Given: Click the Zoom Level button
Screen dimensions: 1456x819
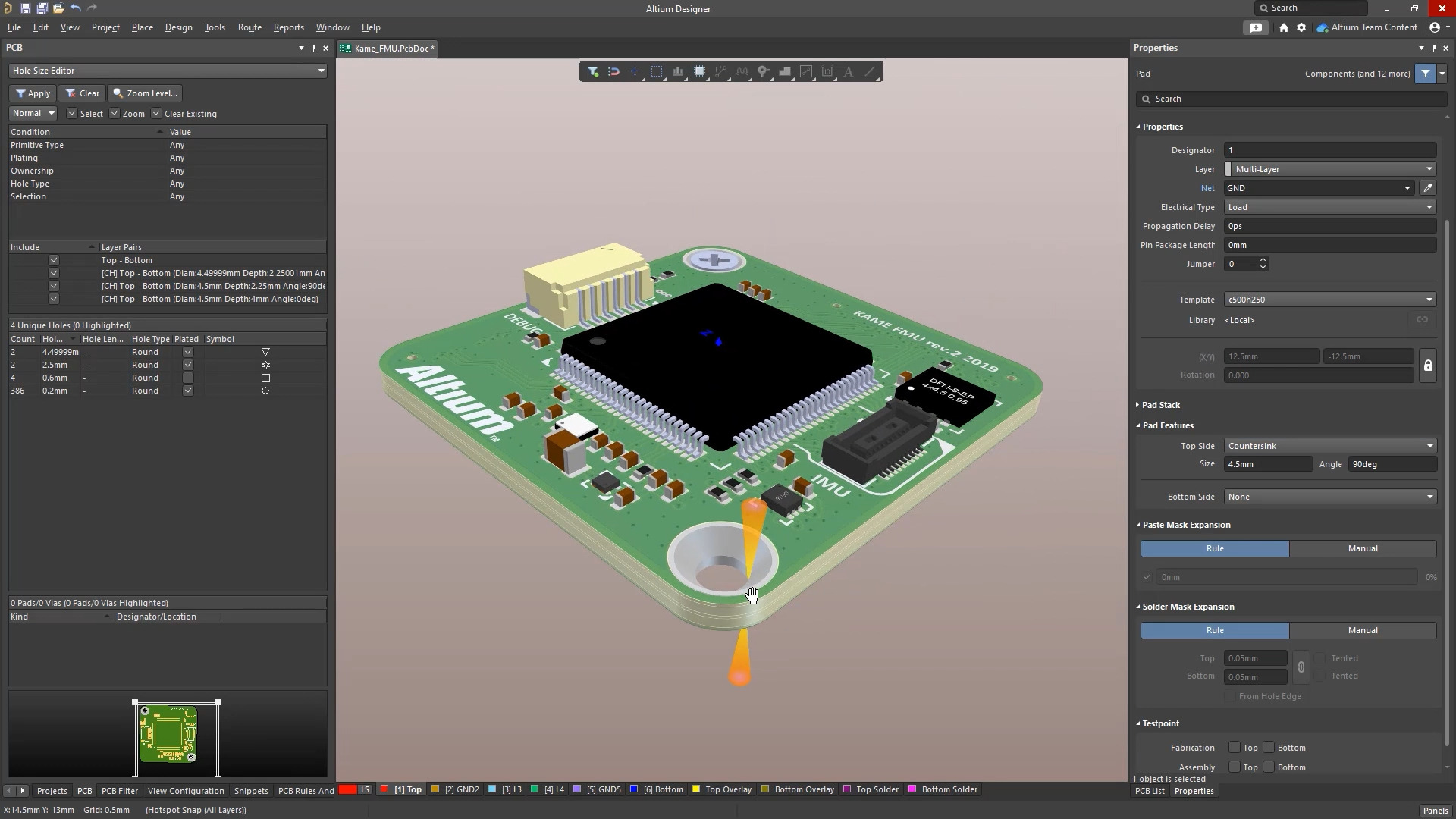Looking at the screenshot, I should click(145, 93).
